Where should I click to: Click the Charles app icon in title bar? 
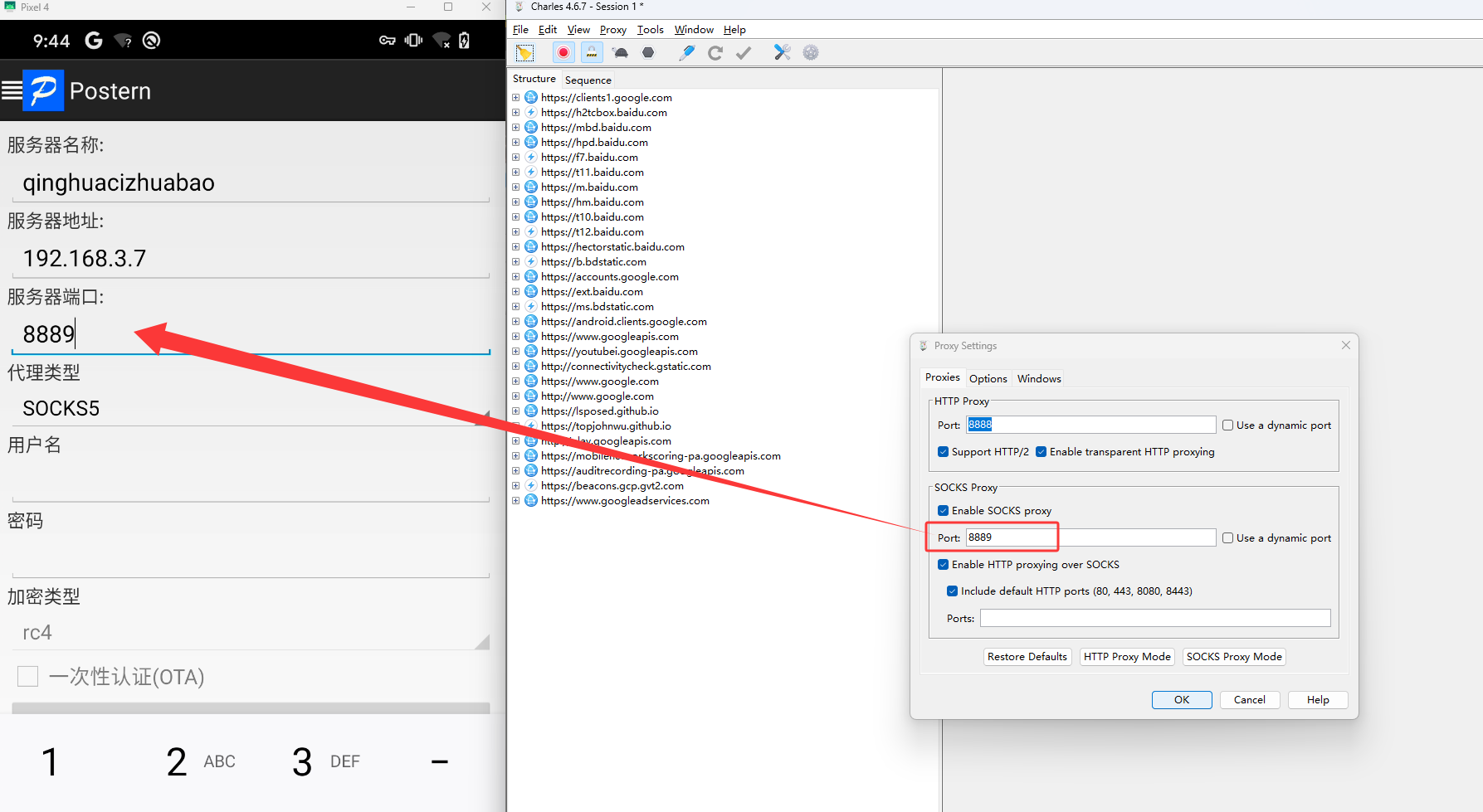520,7
